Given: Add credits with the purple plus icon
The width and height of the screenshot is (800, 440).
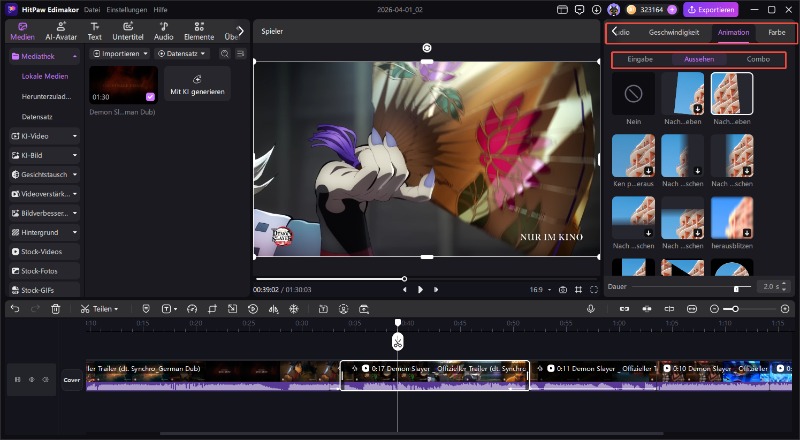Looking at the screenshot, I should tap(672, 10).
